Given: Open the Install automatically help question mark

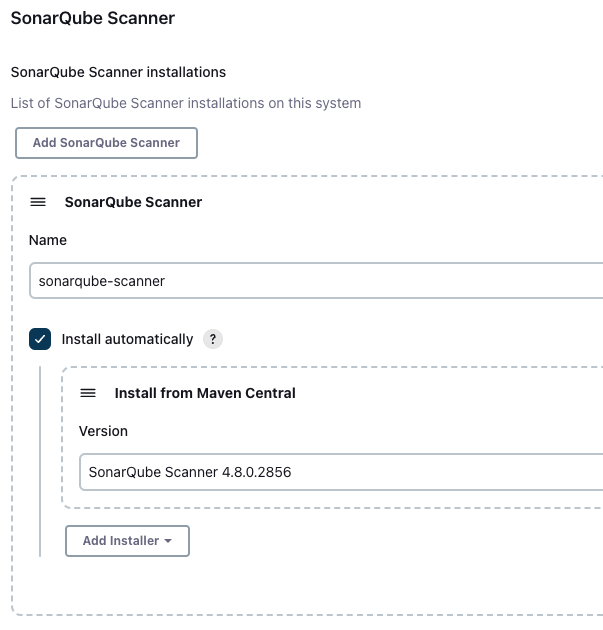Looking at the screenshot, I should [213, 340].
